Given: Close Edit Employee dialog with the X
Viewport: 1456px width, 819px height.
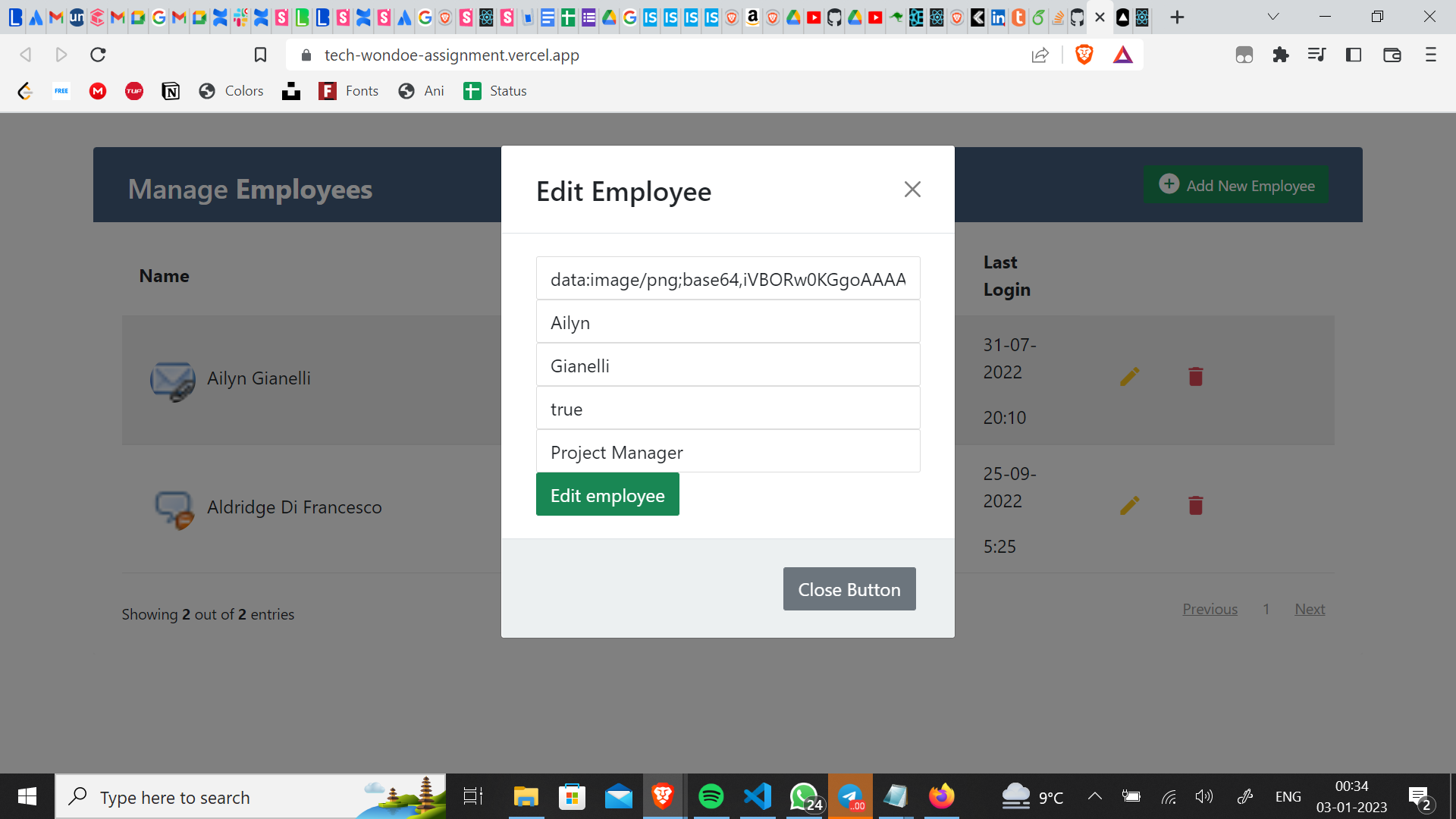Looking at the screenshot, I should click(912, 189).
